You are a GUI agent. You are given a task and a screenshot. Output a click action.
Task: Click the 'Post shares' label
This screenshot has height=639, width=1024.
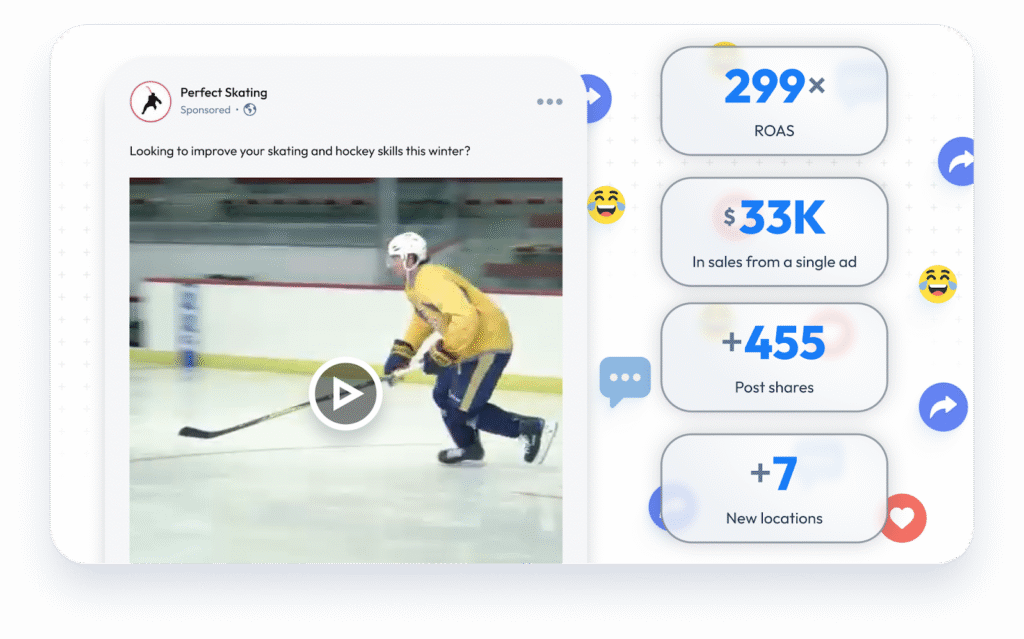[774, 387]
